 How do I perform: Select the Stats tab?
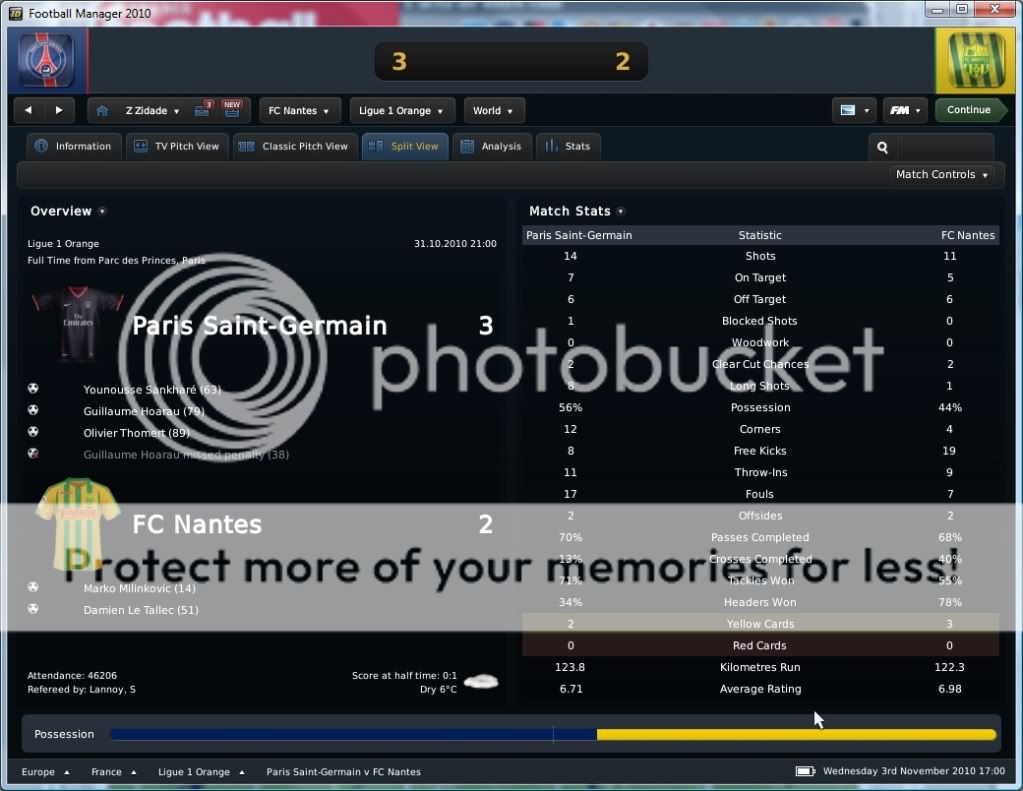pyautogui.click(x=567, y=146)
